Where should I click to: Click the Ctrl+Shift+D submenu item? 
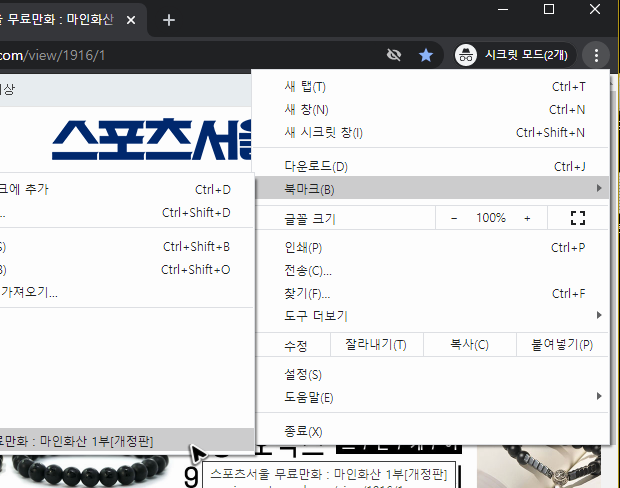click(x=127, y=213)
